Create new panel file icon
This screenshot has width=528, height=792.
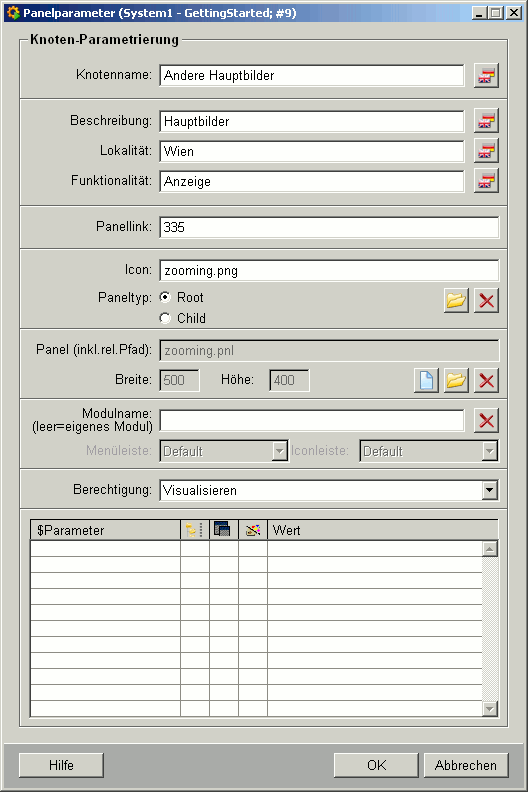[x=426, y=380]
